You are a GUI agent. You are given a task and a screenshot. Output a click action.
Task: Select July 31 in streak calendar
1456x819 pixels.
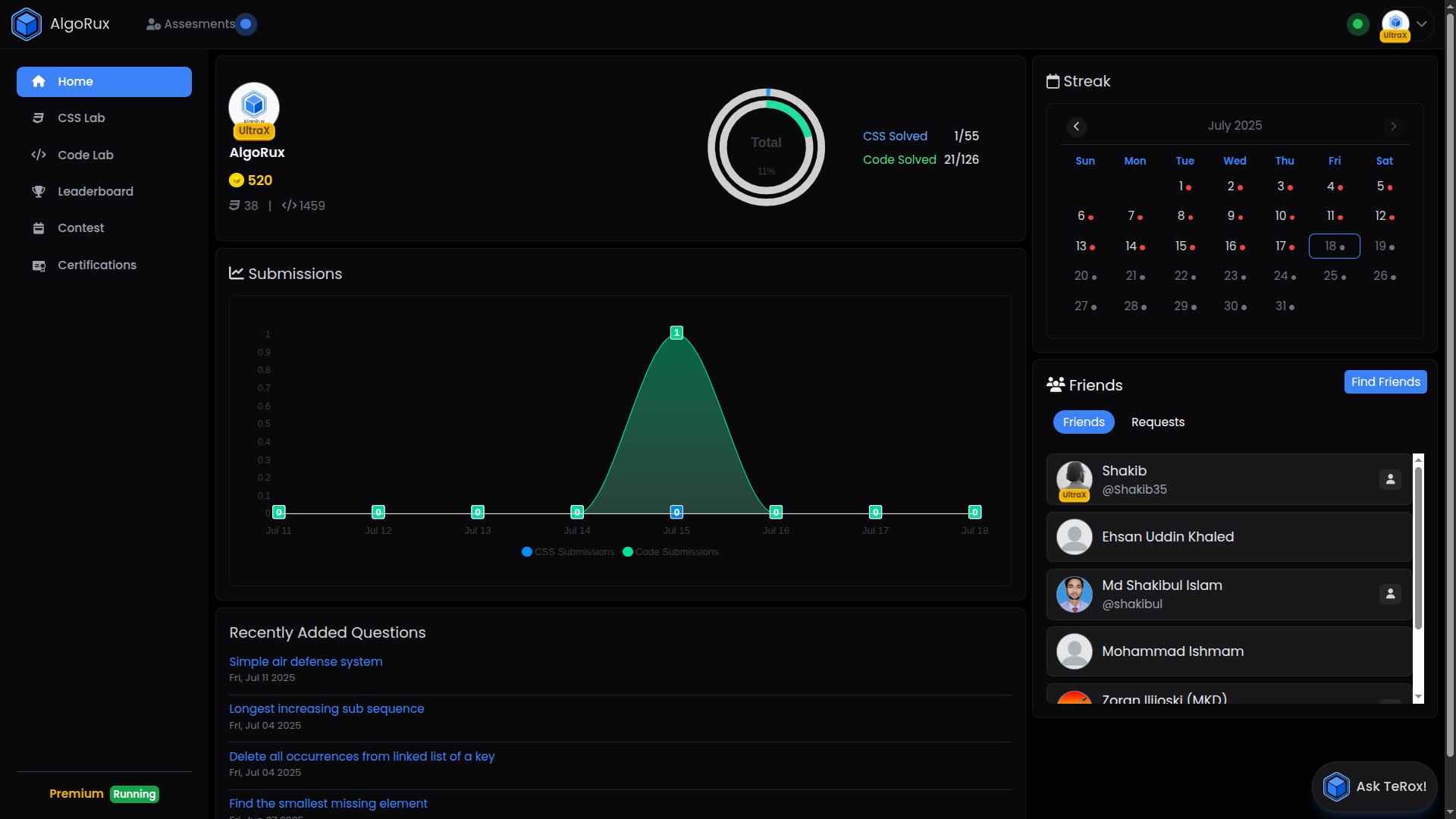tap(1285, 306)
